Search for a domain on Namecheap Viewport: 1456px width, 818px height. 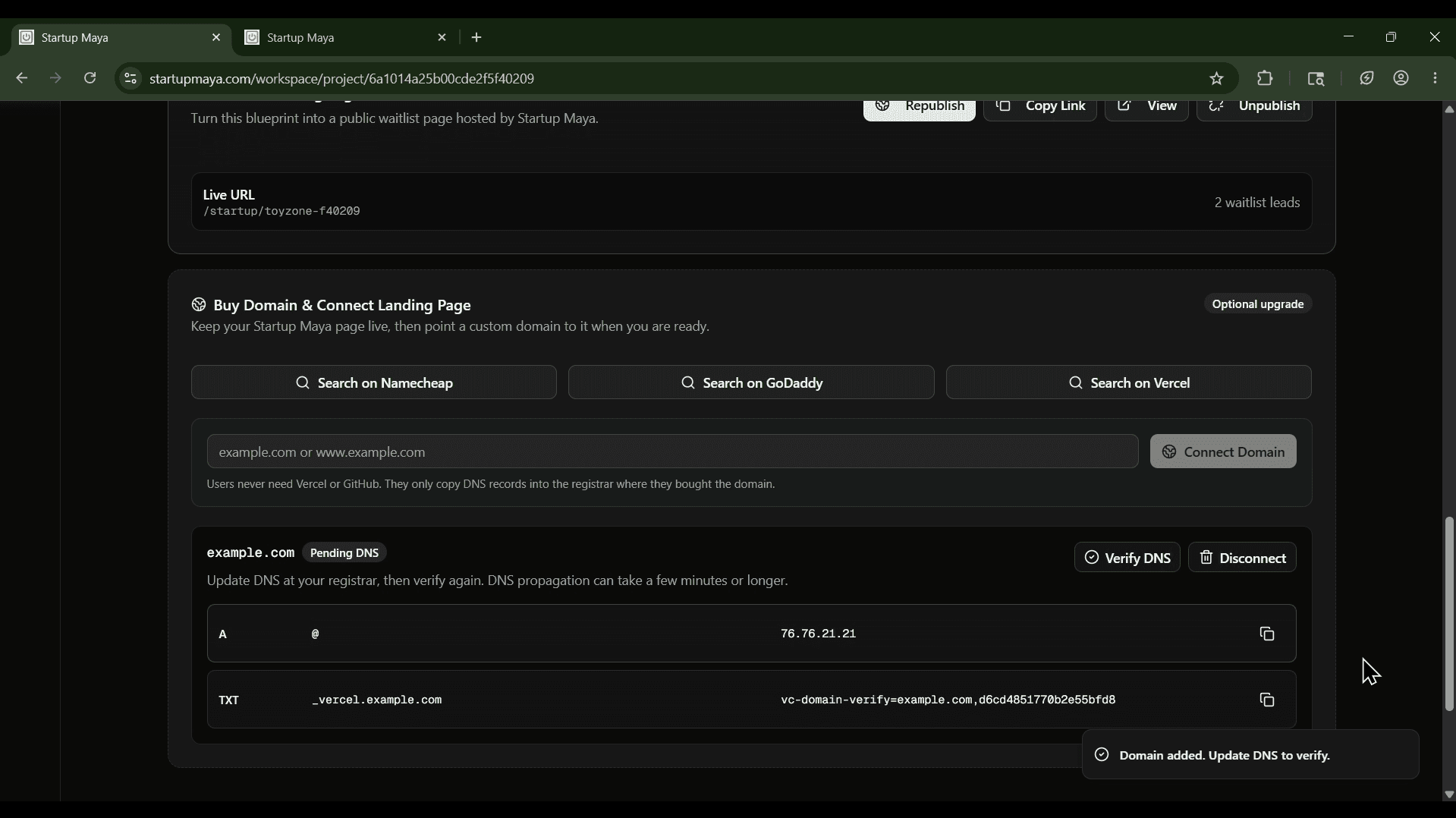pyautogui.click(x=374, y=382)
